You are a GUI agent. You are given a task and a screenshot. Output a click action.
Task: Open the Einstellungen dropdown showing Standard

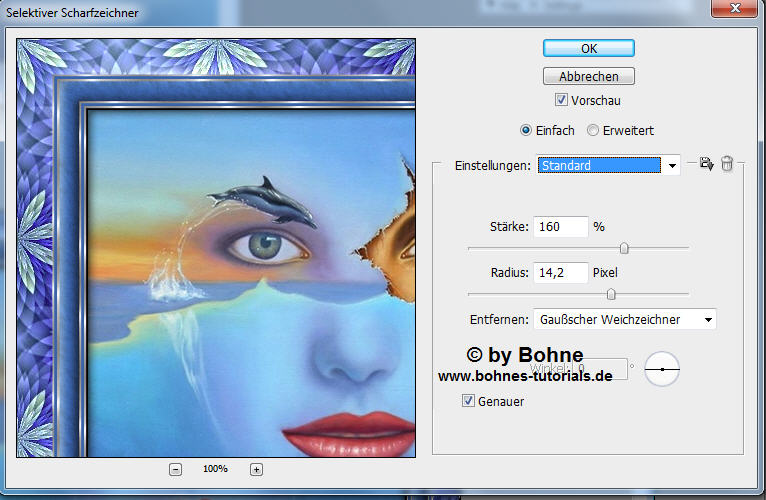click(x=608, y=165)
